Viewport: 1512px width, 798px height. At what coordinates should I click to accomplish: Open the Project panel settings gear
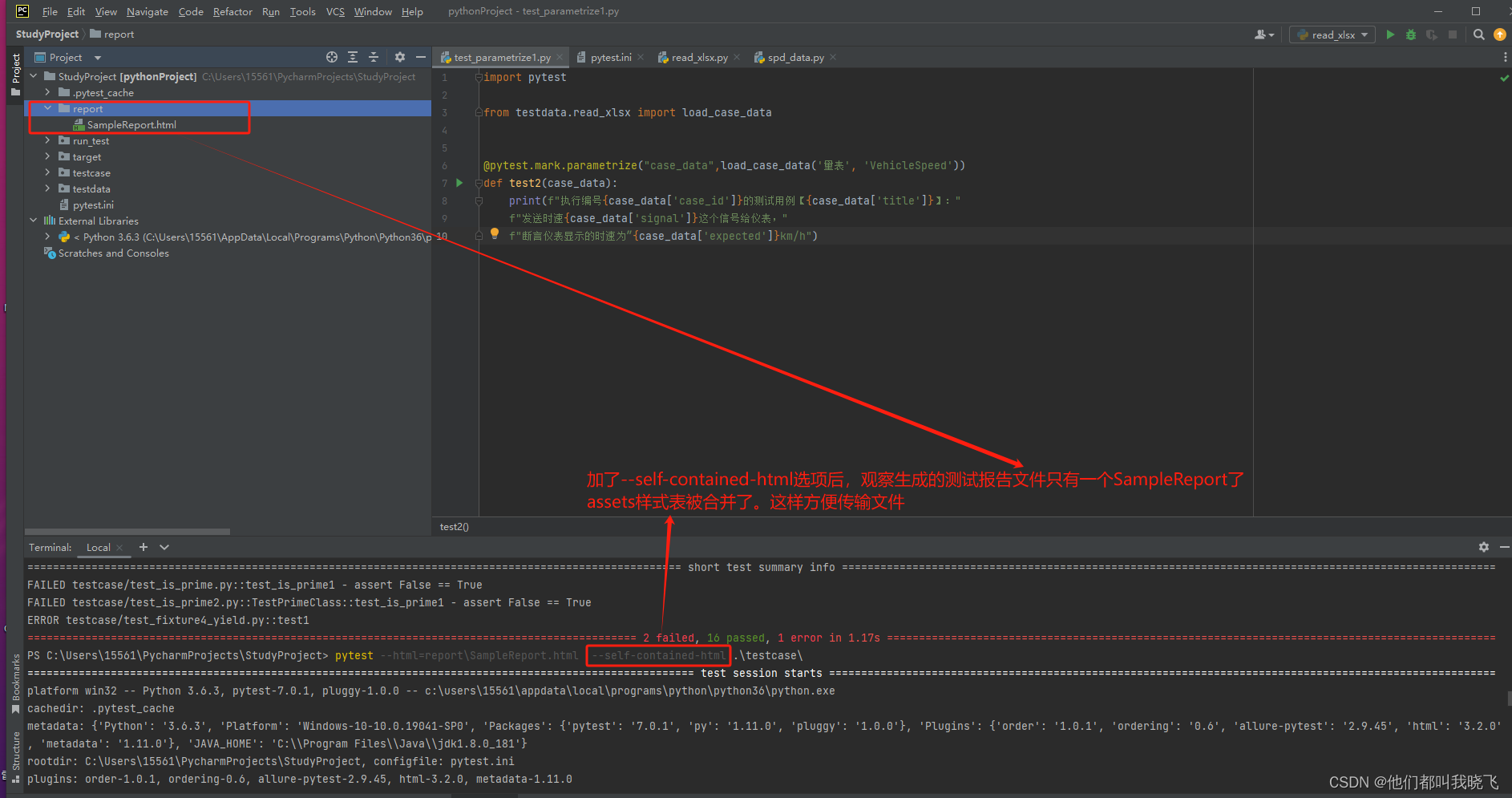tap(399, 57)
